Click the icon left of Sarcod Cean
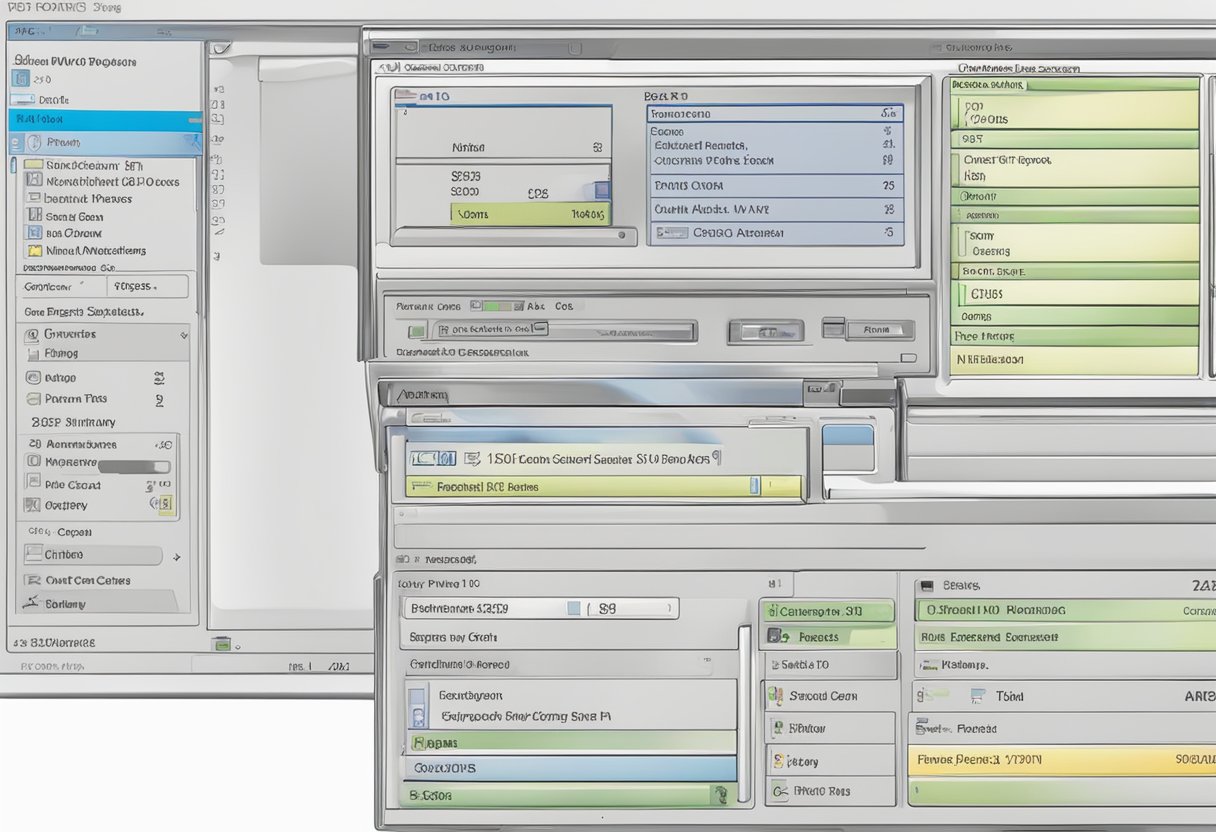Screen dimensions: 1216x832 click(775, 696)
